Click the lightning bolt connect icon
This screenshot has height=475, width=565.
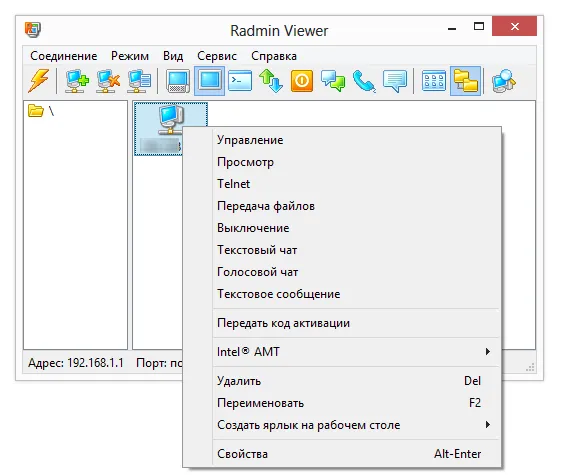(39, 81)
